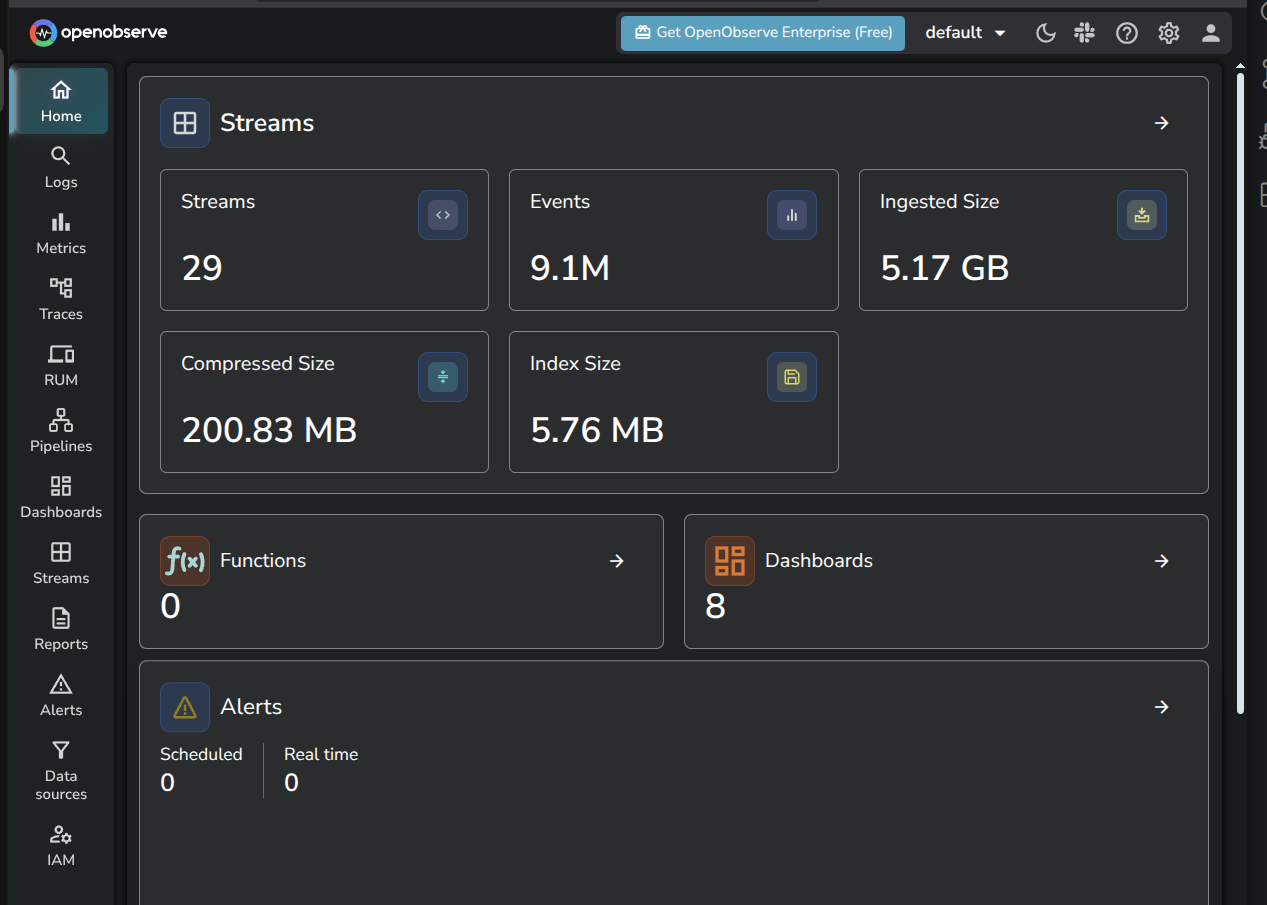Click the arrow on the Alerts card
The image size is (1267, 905).
1162,707
